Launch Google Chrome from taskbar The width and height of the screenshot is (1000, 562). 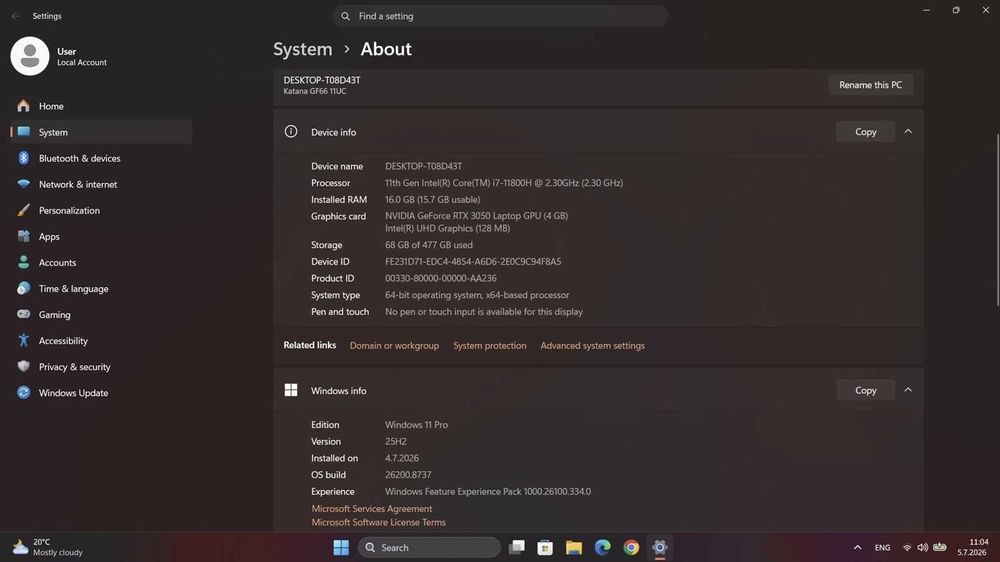[631, 547]
